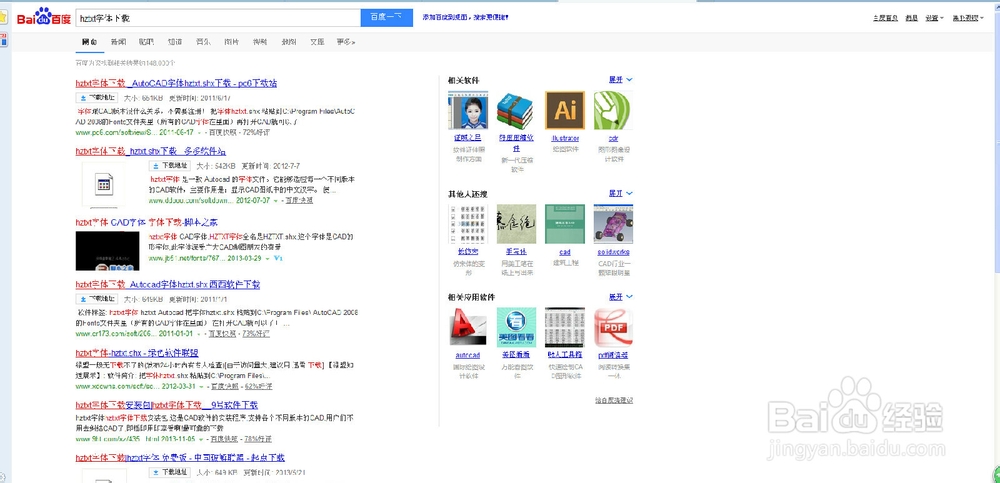Click the homepage link at top right
The width and height of the screenshot is (1000, 483).
tap(885, 18)
